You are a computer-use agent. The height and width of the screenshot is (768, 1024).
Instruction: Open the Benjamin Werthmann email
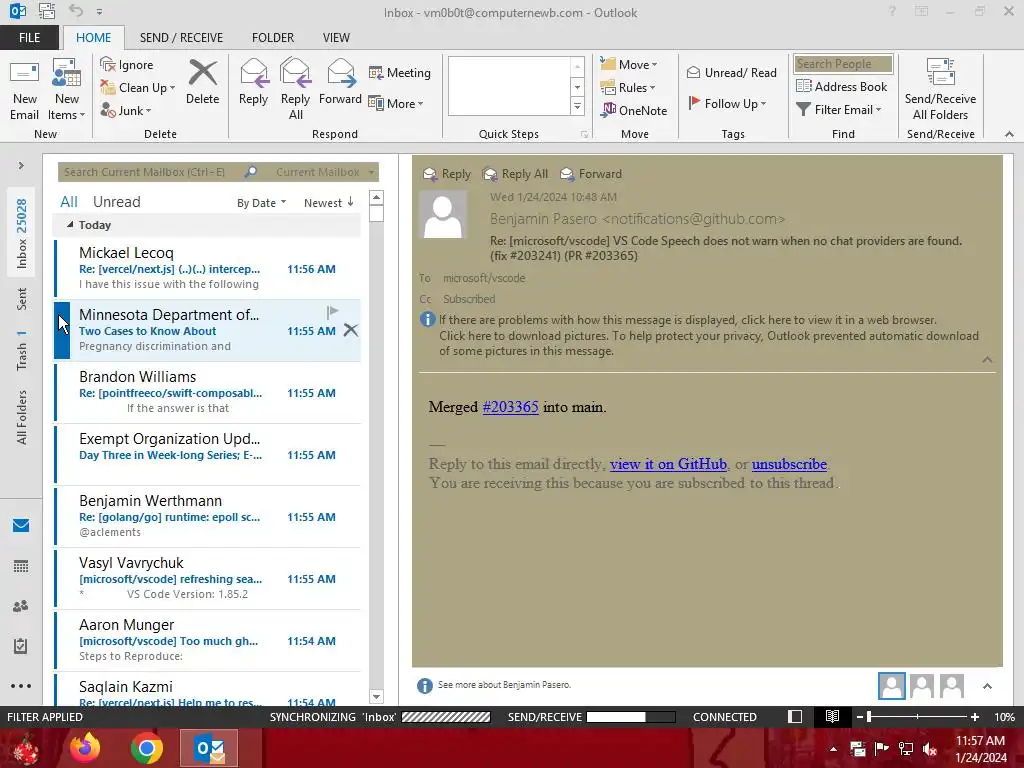tap(208, 517)
